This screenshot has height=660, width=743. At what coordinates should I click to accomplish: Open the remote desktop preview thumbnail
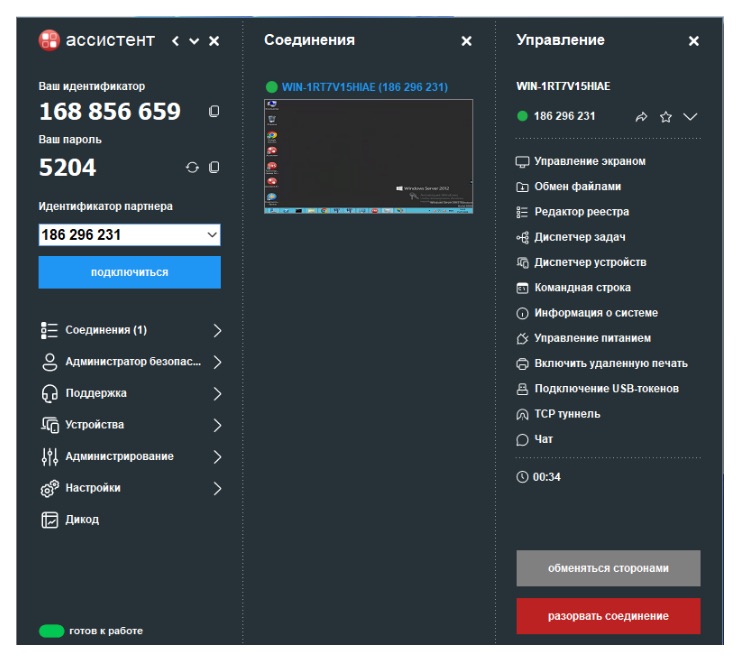pyautogui.click(x=368, y=156)
